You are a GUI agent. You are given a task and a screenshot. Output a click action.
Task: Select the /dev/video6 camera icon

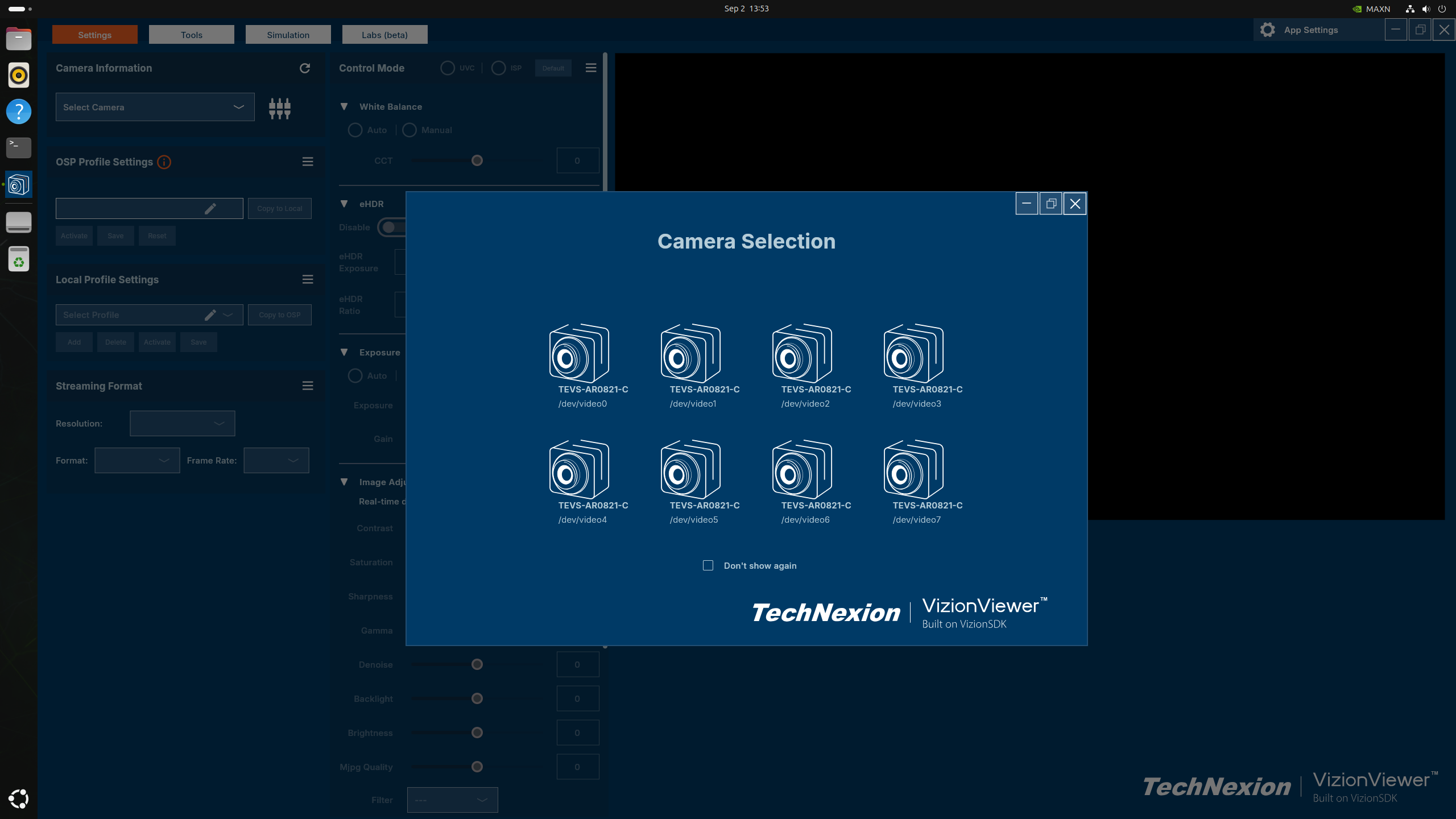(x=802, y=469)
